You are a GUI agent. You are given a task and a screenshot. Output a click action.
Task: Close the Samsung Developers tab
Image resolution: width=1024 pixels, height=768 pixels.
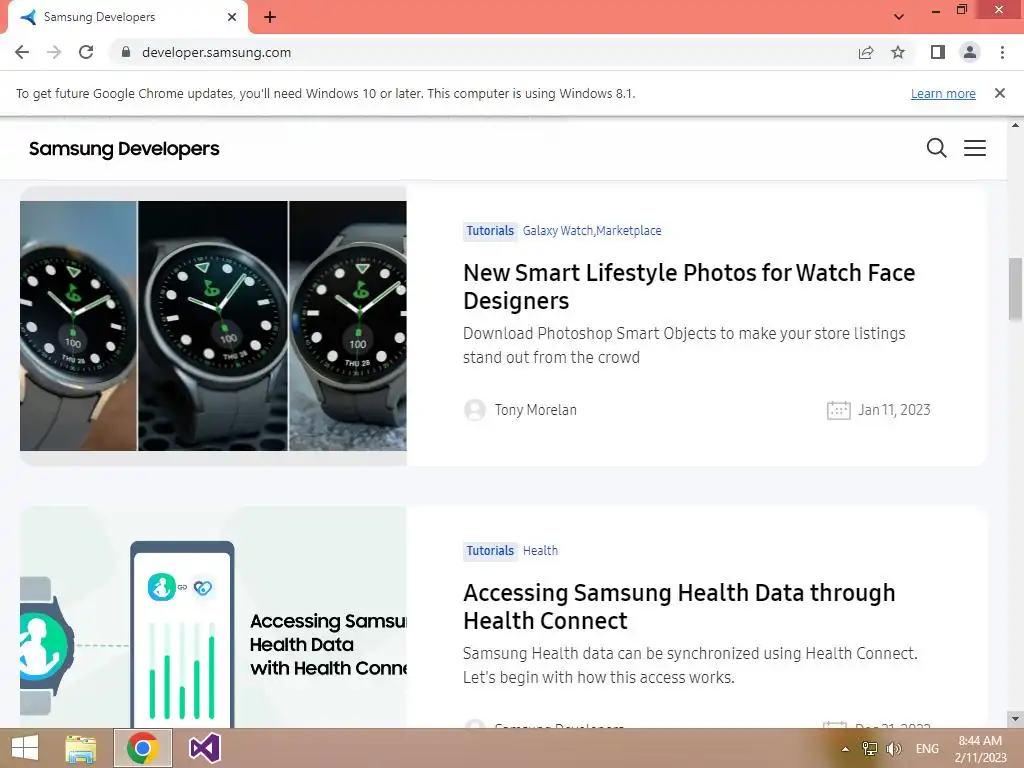232,17
